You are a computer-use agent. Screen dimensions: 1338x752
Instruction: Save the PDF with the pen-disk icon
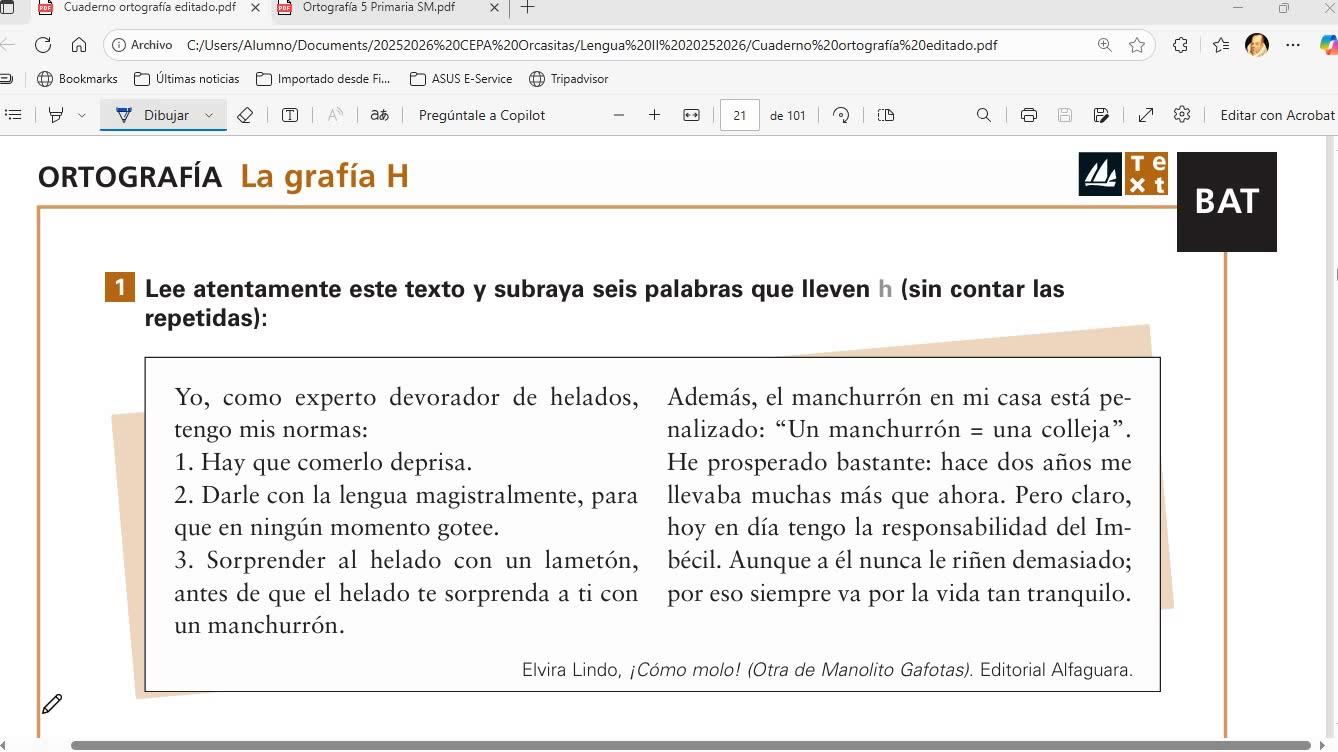tap(1101, 115)
